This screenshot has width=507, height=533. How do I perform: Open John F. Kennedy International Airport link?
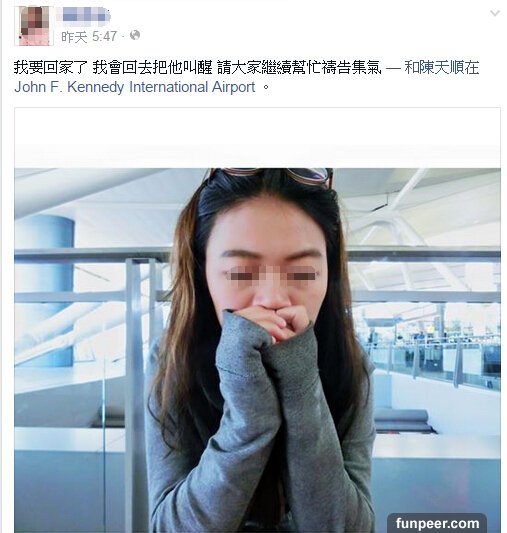tap(135, 87)
